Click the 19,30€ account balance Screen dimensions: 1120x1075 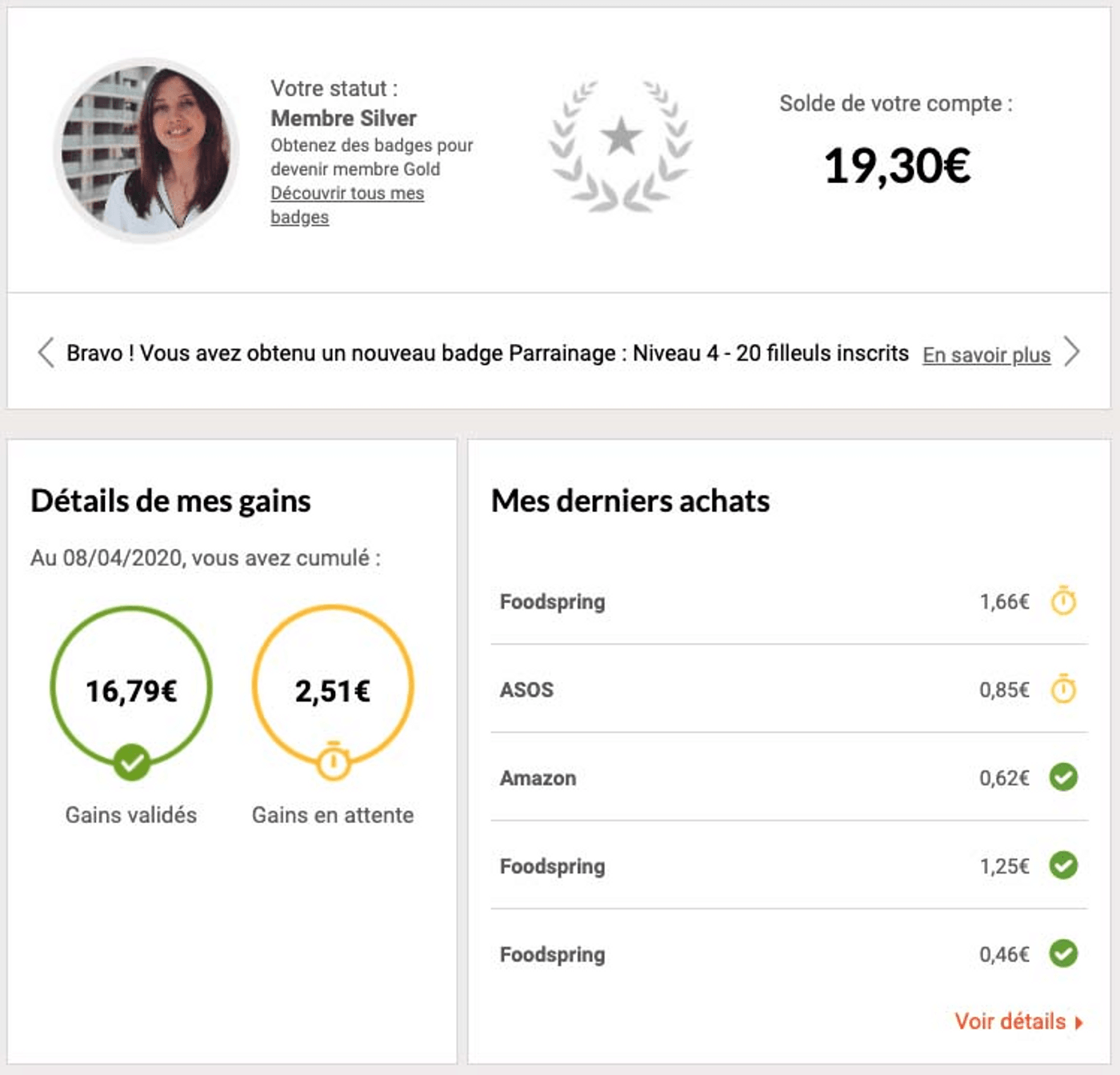click(897, 166)
